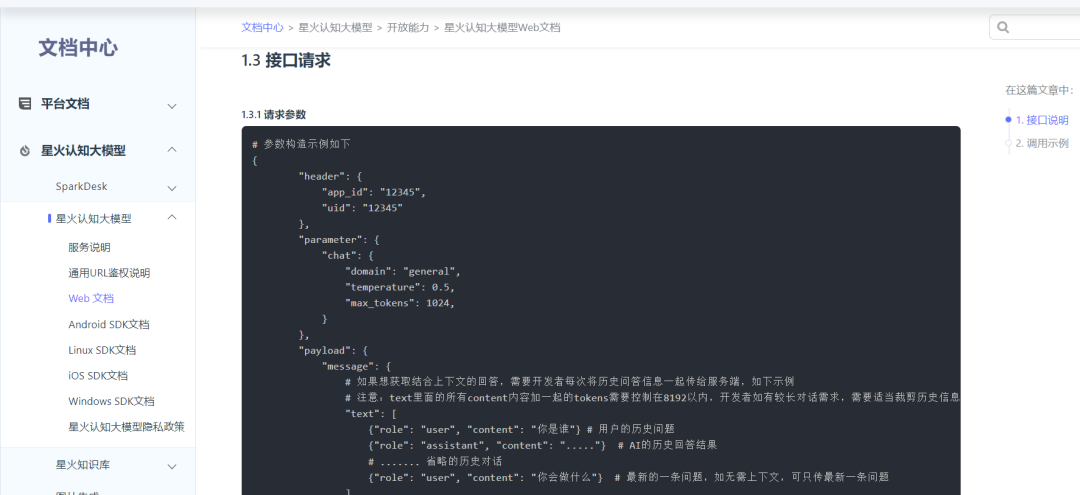Click the 如果想获取结合上下文的回答 comment line

tap(570, 381)
